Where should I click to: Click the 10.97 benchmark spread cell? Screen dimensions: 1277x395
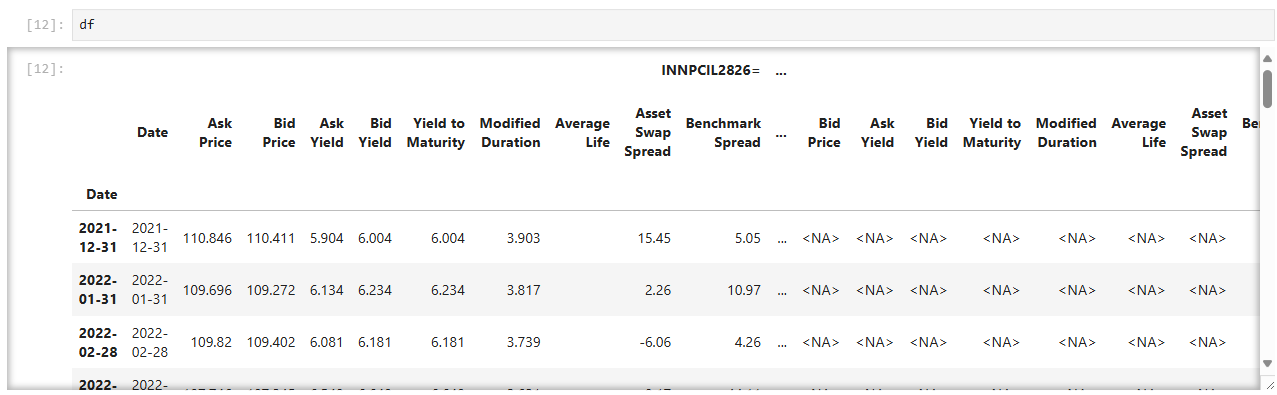pos(742,290)
